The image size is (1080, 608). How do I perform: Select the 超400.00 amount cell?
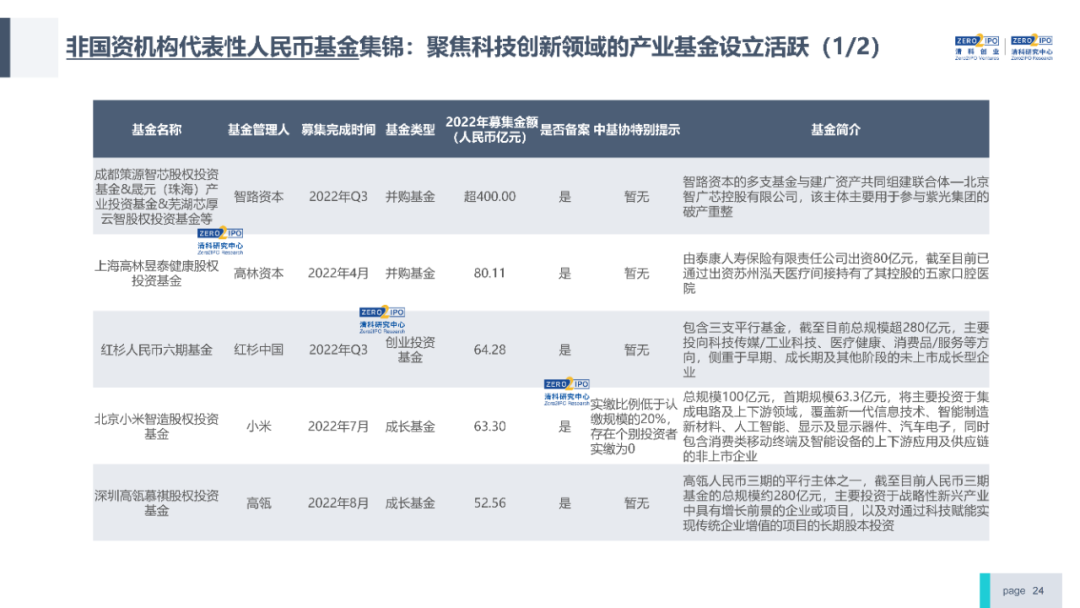click(490, 197)
